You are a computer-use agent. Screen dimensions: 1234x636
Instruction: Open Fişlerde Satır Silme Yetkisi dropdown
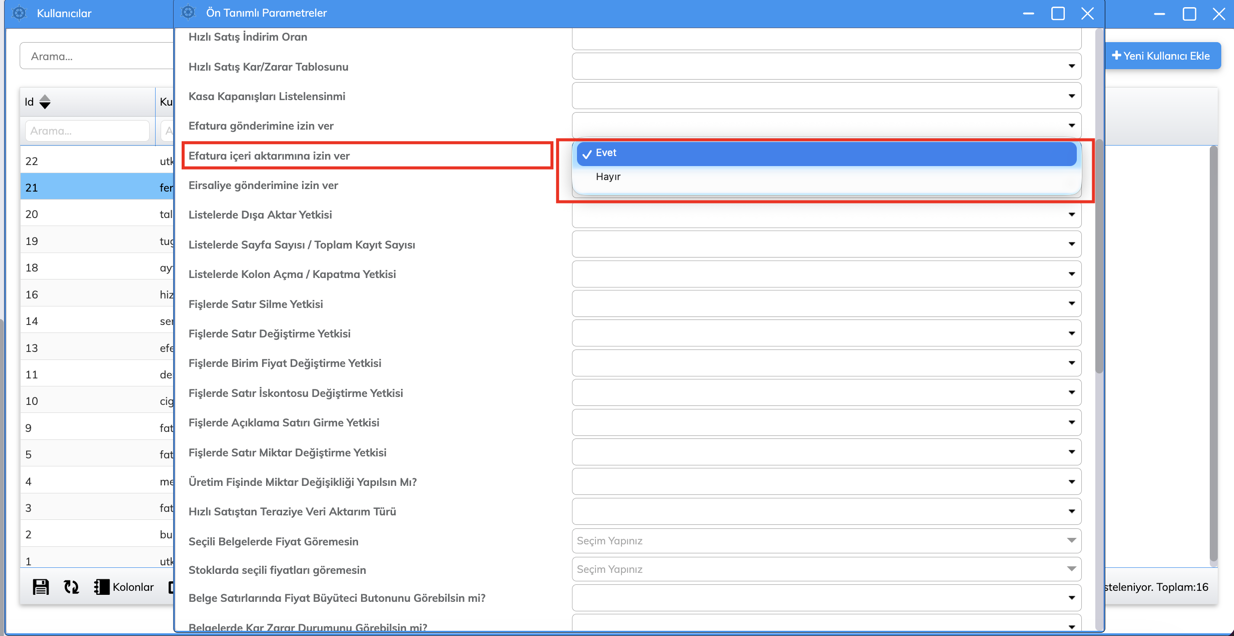(x=826, y=304)
